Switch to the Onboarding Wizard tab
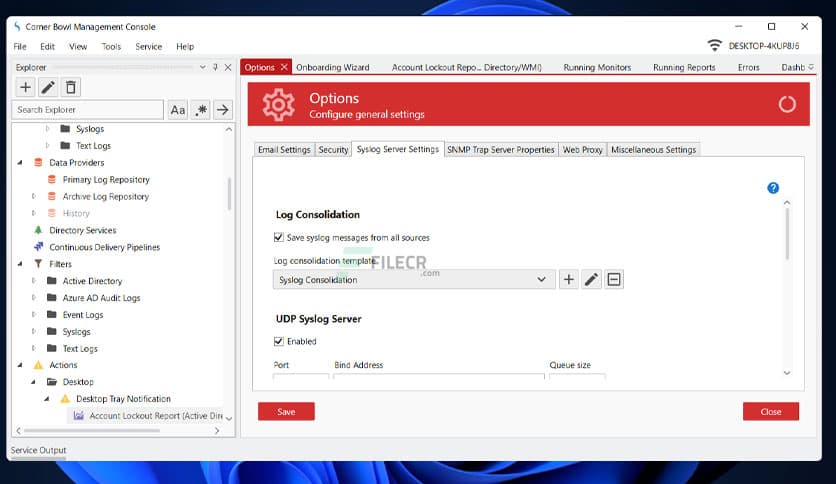The width and height of the screenshot is (836, 484). click(x=333, y=67)
